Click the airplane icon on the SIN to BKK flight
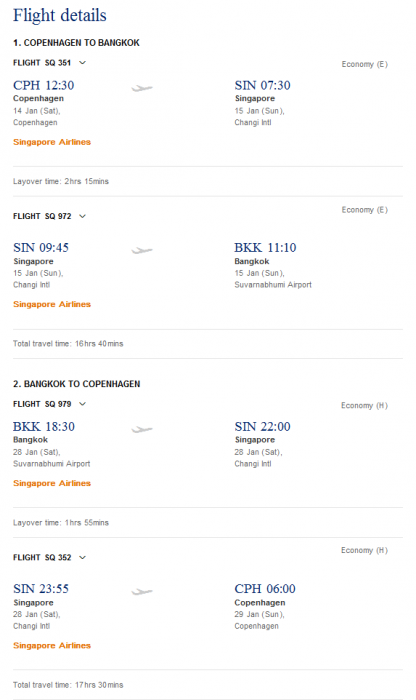The height and width of the screenshot is (700, 416). coord(142,250)
